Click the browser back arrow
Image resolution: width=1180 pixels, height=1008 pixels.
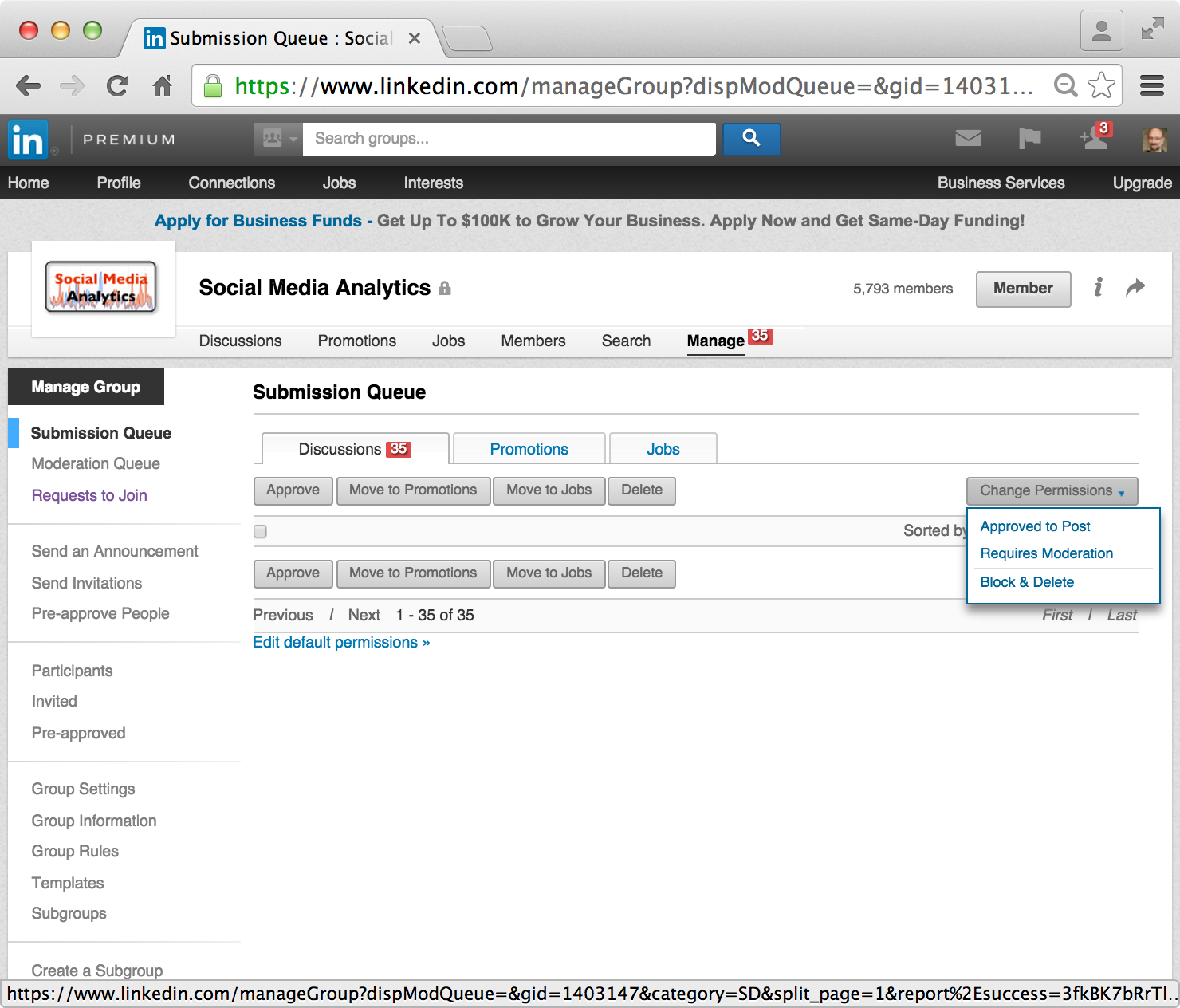[x=28, y=85]
